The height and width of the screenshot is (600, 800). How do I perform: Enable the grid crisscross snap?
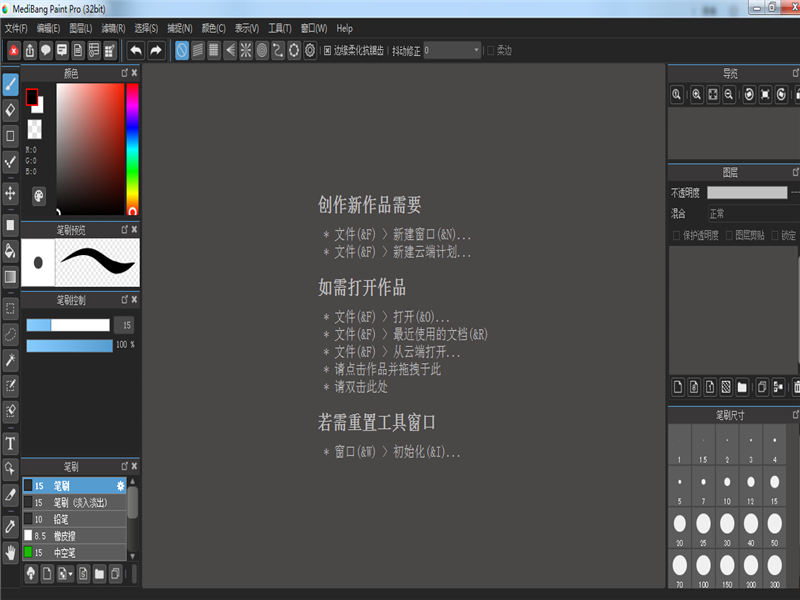click(214, 51)
